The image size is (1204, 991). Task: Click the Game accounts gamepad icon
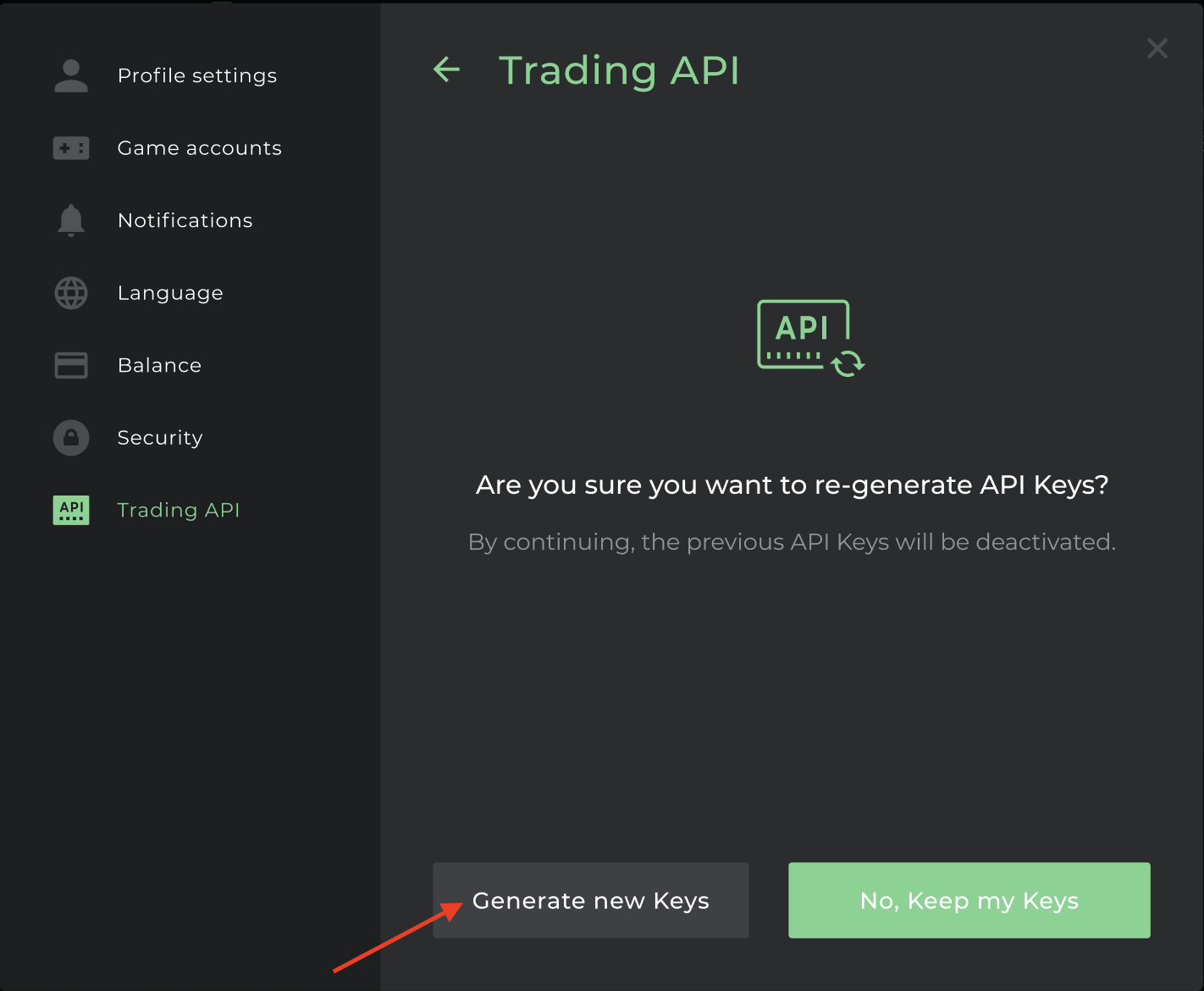71,148
